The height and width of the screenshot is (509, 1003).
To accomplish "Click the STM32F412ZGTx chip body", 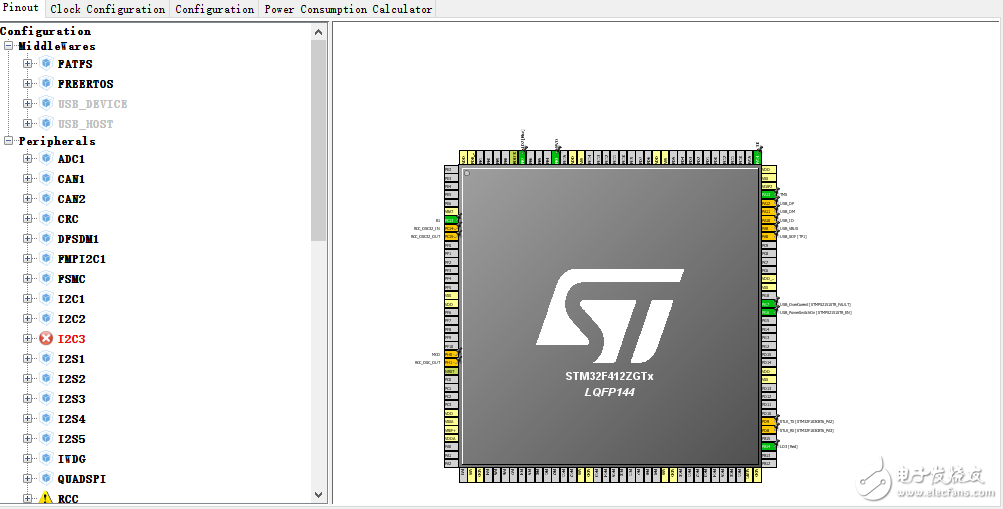I will [610, 316].
